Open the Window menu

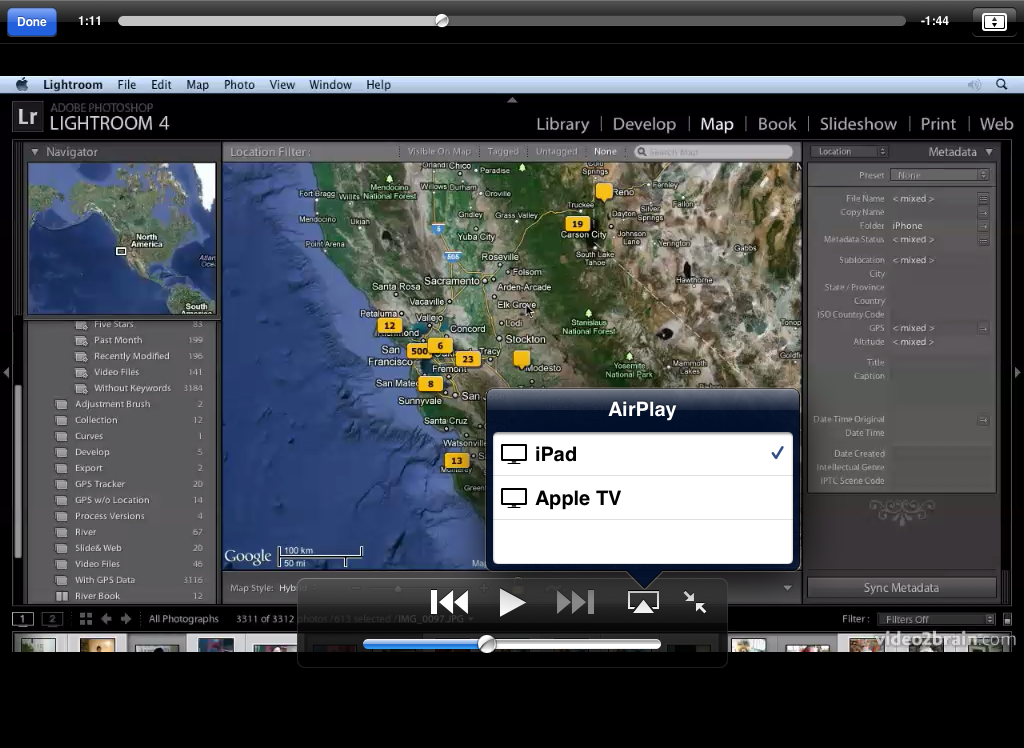[x=330, y=84]
